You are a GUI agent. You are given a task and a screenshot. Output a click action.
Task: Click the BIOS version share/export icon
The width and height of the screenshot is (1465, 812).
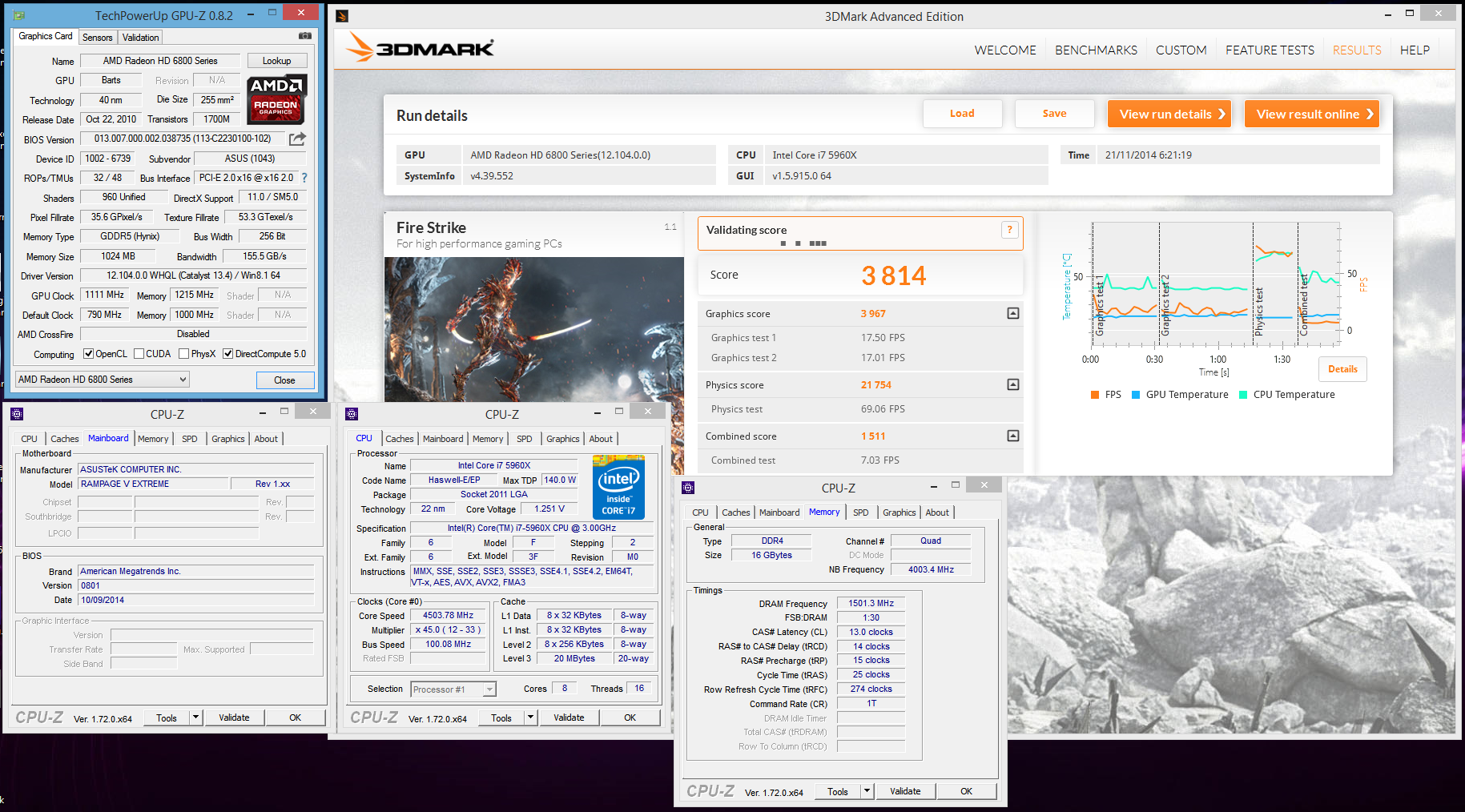[297, 139]
